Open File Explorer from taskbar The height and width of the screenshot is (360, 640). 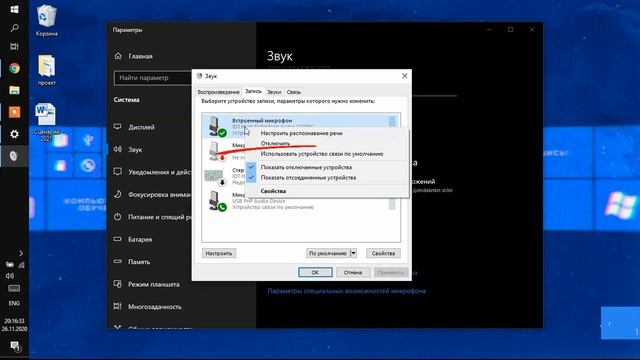14,90
